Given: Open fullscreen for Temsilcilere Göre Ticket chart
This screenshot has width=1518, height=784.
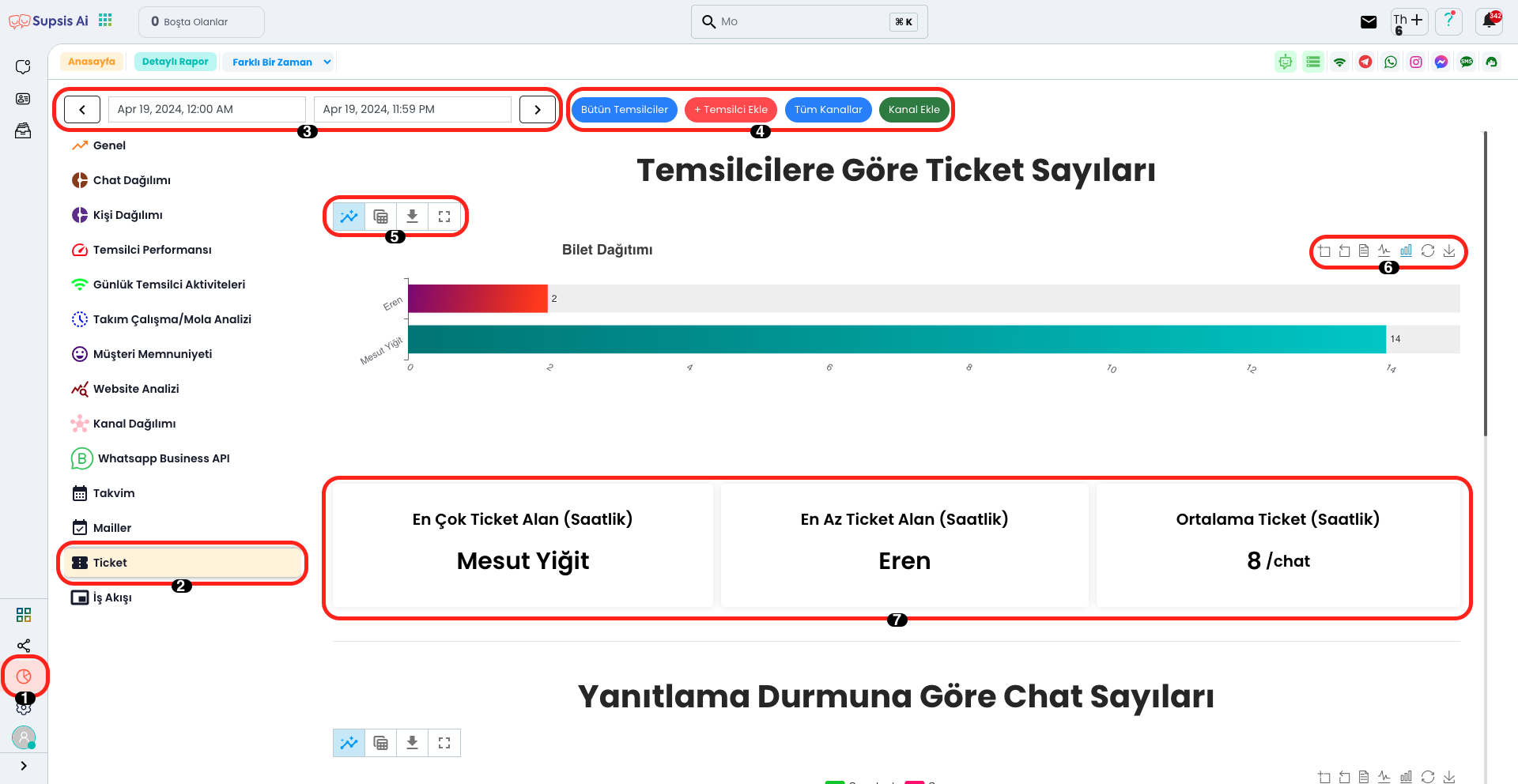Looking at the screenshot, I should coord(444,216).
